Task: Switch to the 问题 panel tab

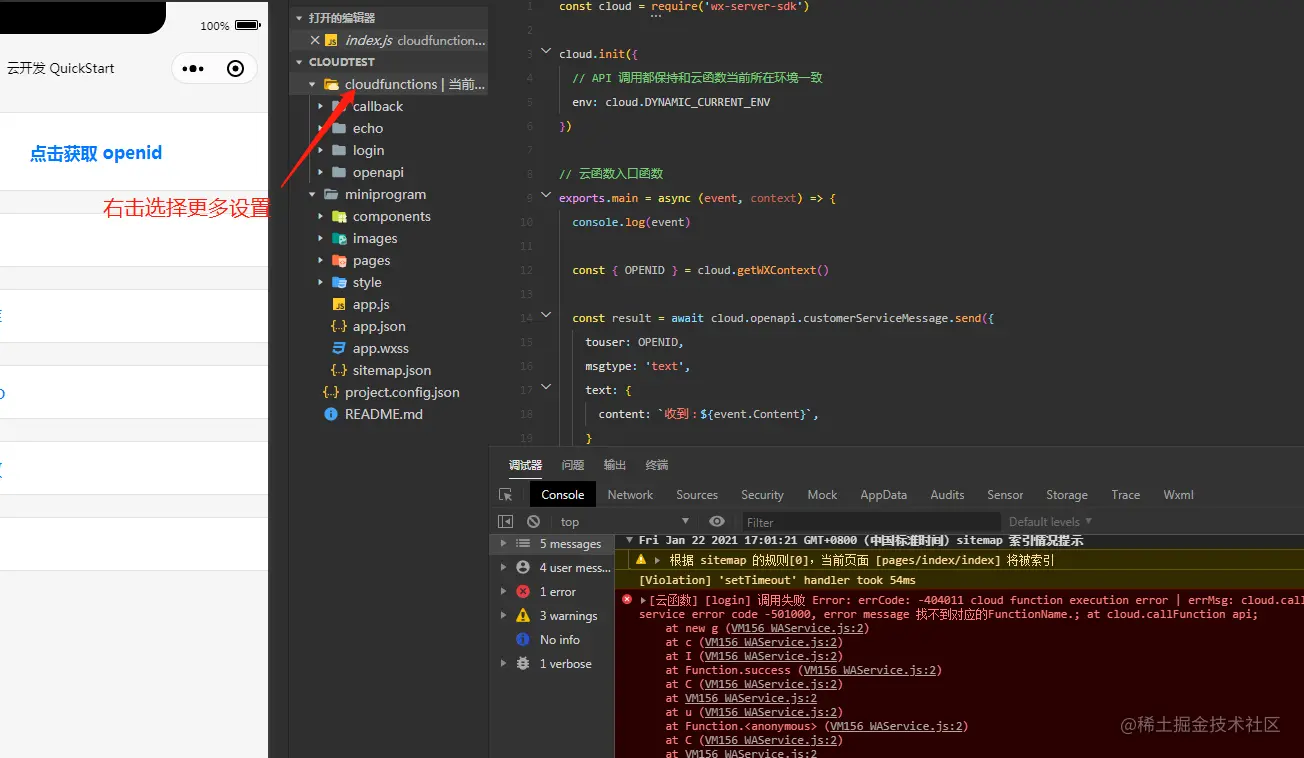Action: [x=573, y=465]
